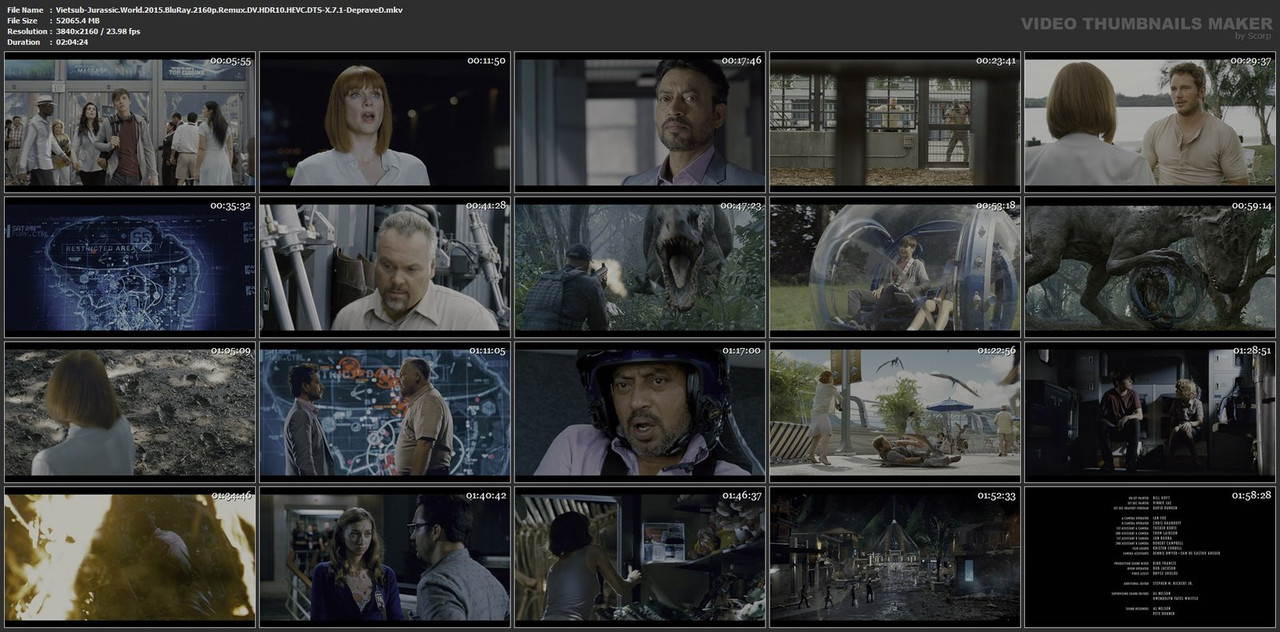Select the fence enclosure thumbnail at 00:23:41

tap(895, 122)
